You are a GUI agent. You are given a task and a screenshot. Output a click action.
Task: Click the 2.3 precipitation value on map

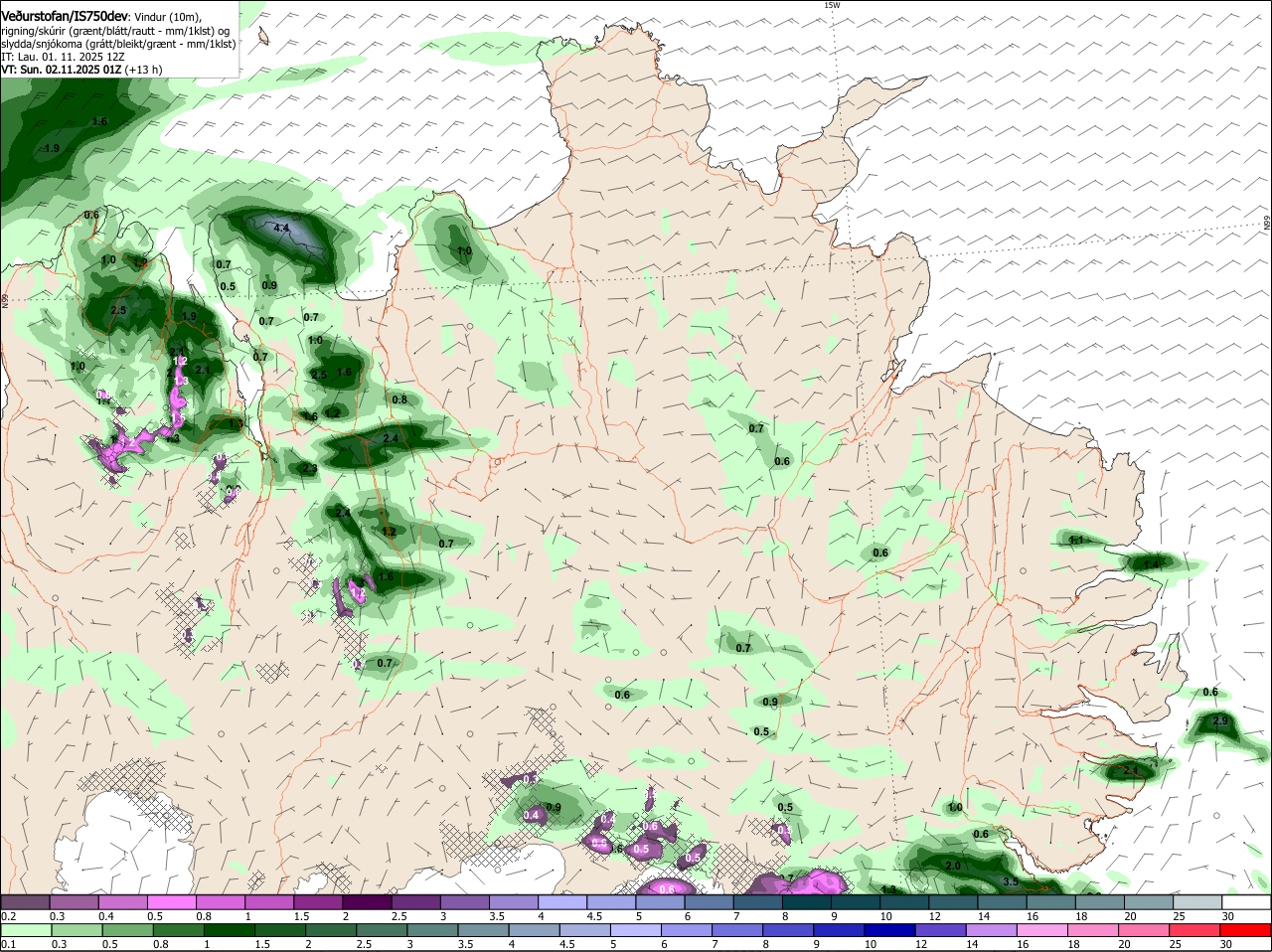point(310,468)
